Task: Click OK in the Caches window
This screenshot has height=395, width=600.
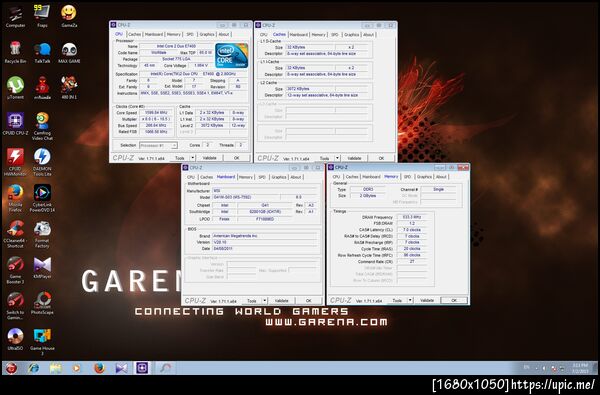Action: point(381,158)
